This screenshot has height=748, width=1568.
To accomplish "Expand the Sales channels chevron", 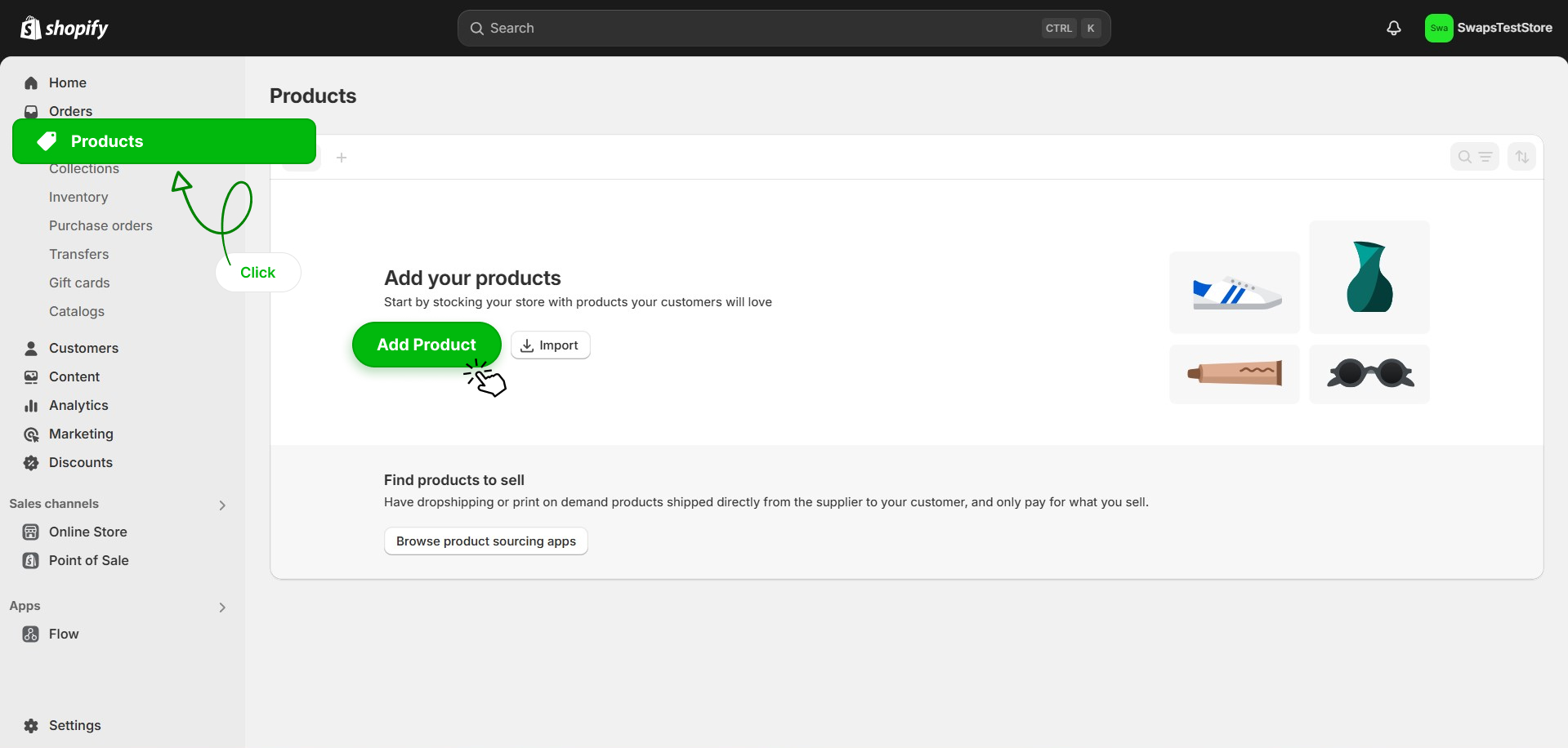I will 222,505.
